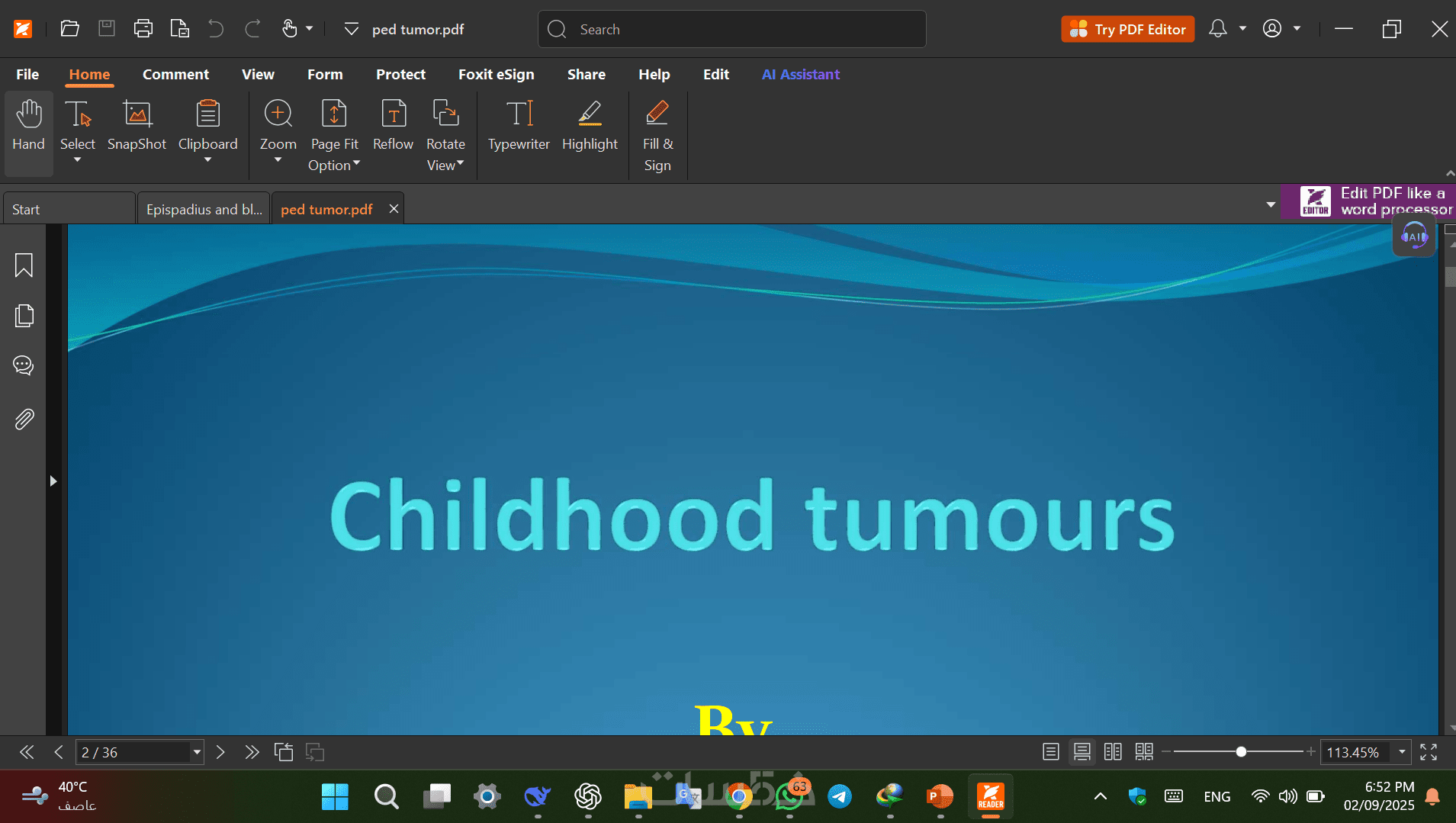Jump to the last page

(252, 752)
